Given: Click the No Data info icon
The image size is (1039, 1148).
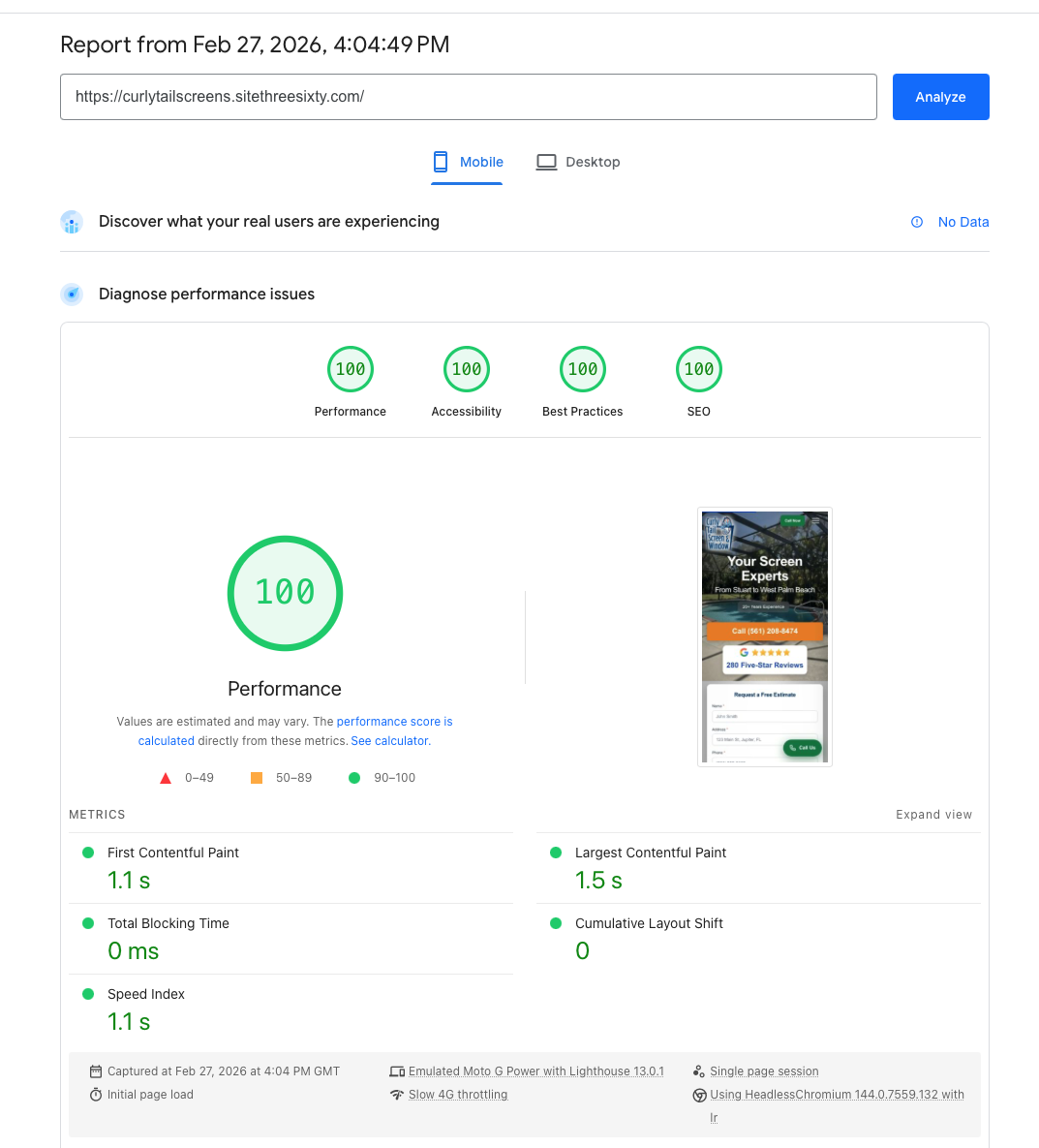Looking at the screenshot, I should [x=917, y=222].
